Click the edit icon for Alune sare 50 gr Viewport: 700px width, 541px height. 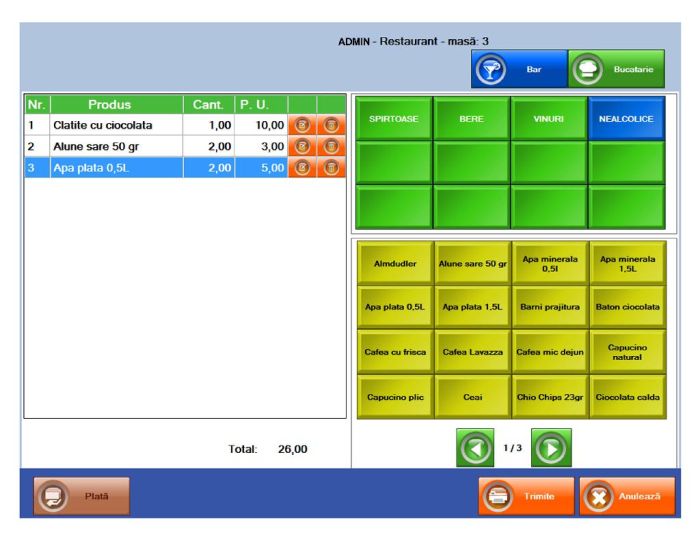302,146
